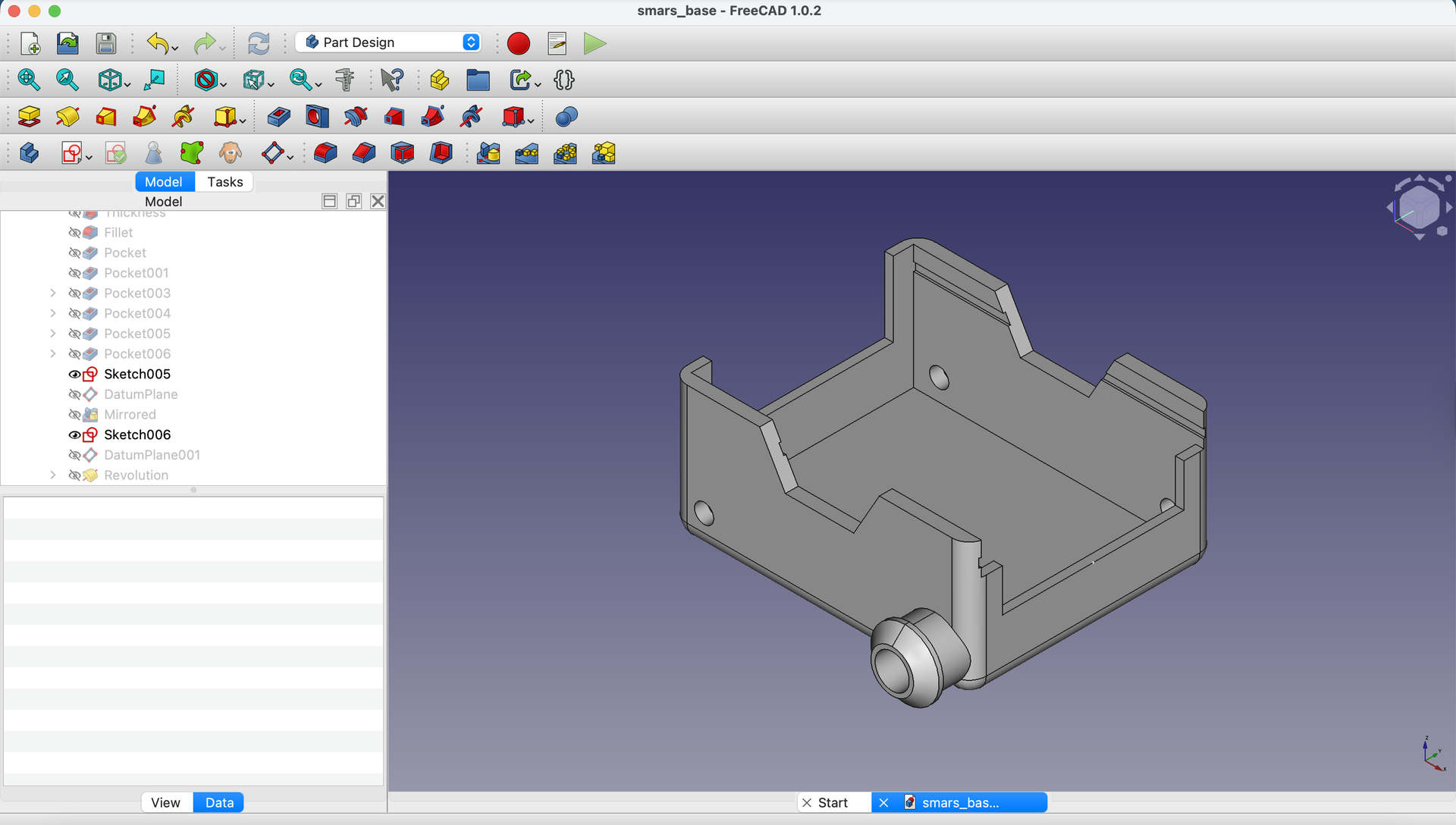This screenshot has height=825, width=1456.
Task: Switch to the View property tab
Action: pyautogui.click(x=165, y=802)
